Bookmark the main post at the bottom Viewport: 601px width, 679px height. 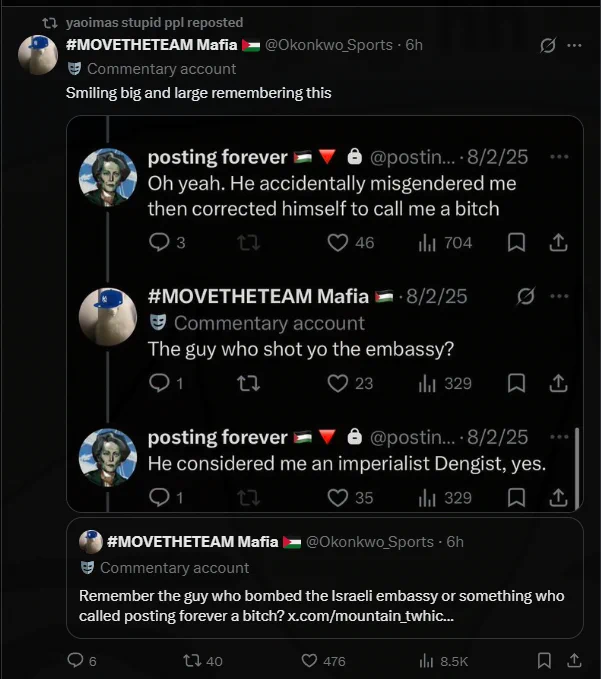pos(544,660)
